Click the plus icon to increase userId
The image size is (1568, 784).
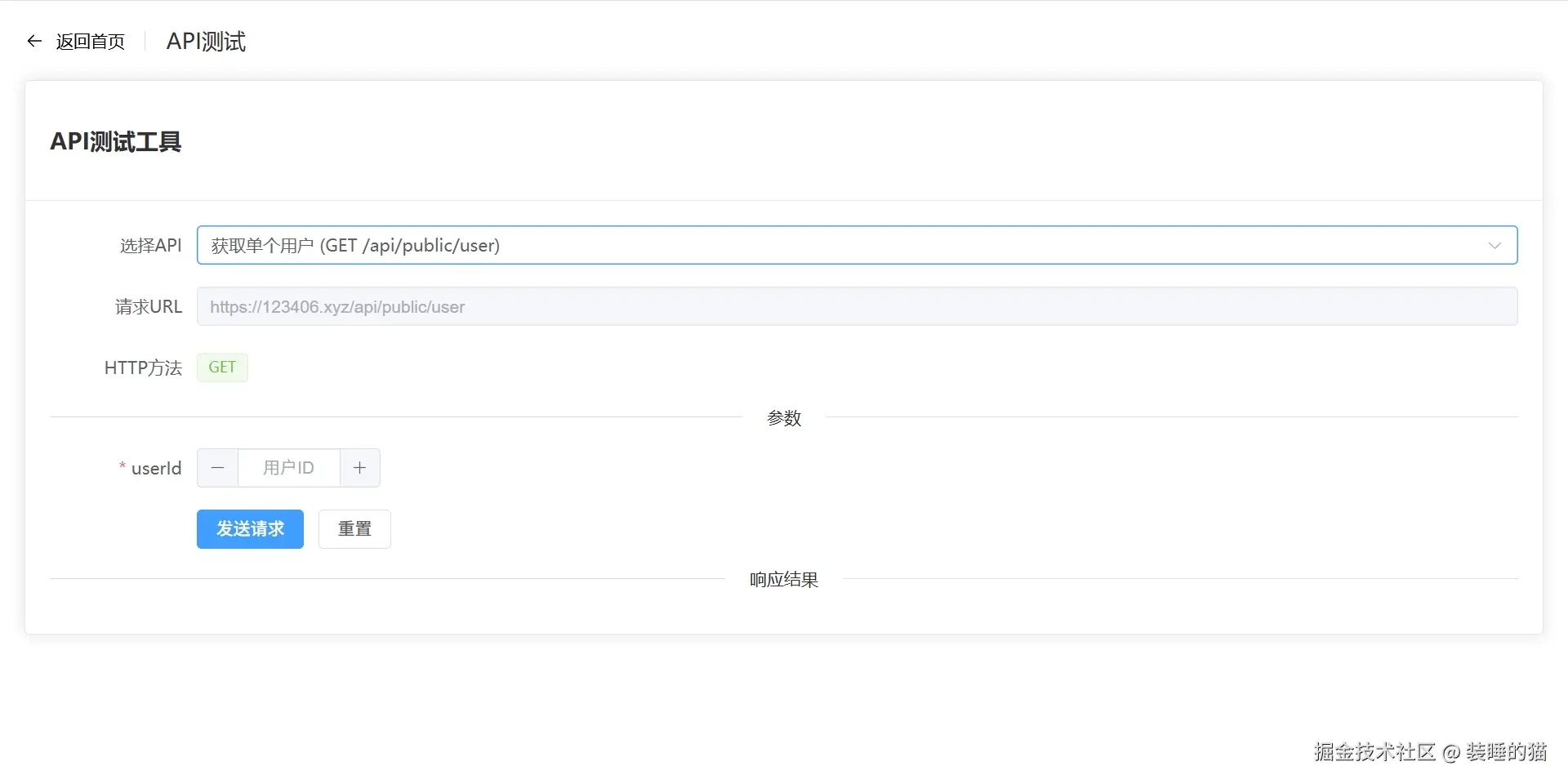click(359, 467)
